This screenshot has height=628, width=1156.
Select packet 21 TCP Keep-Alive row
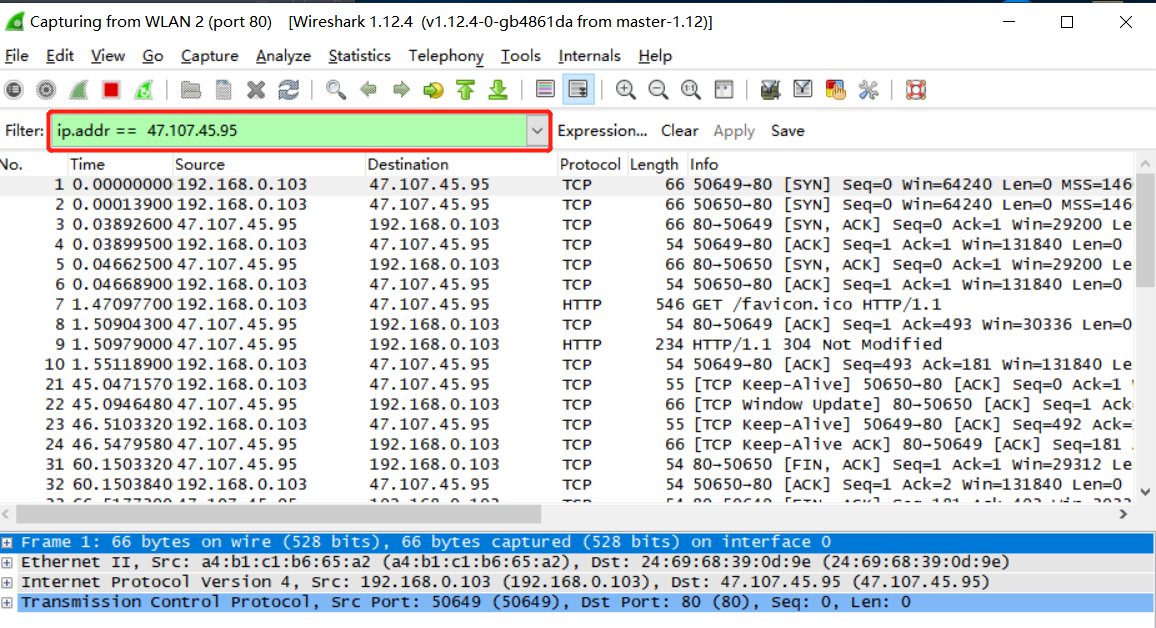coord(566,384)
